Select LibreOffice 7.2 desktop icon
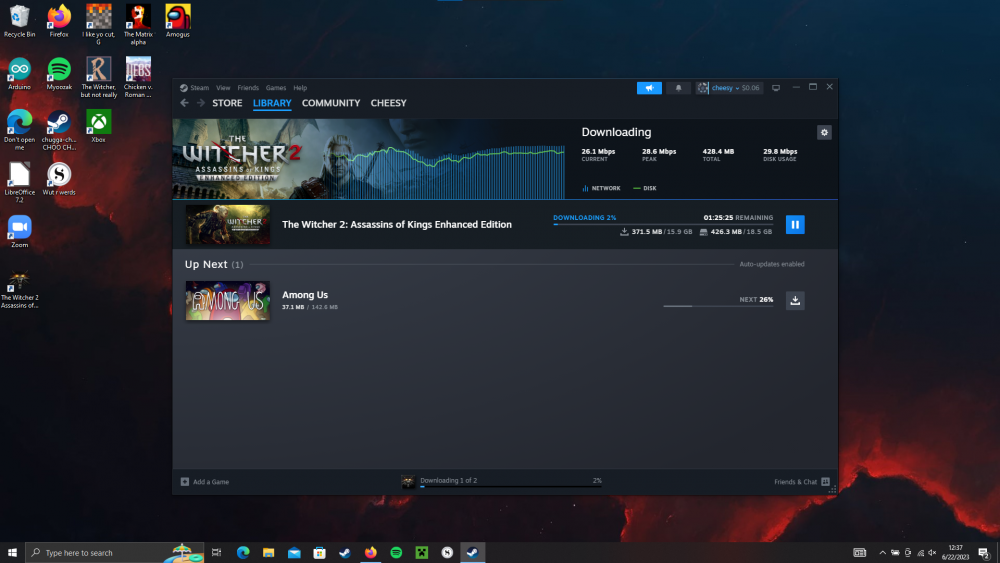Image resolution: width=1000 pixels, height=563 pixels. [x=20, y=183]
